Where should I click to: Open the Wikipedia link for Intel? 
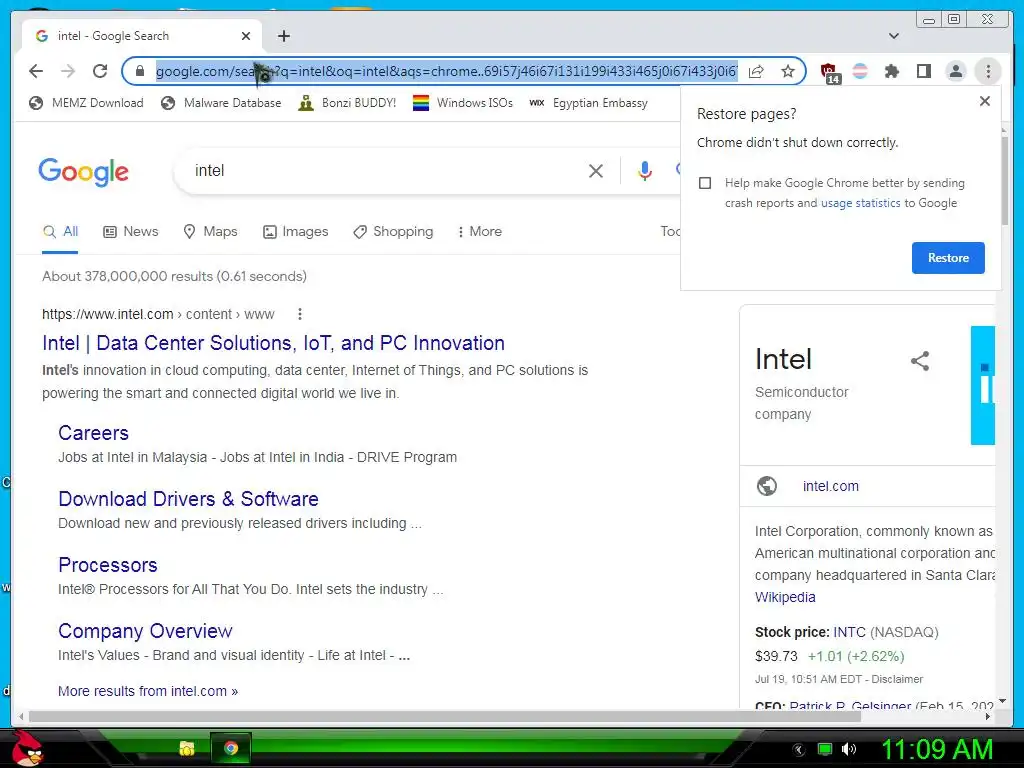tap(785, 597)
